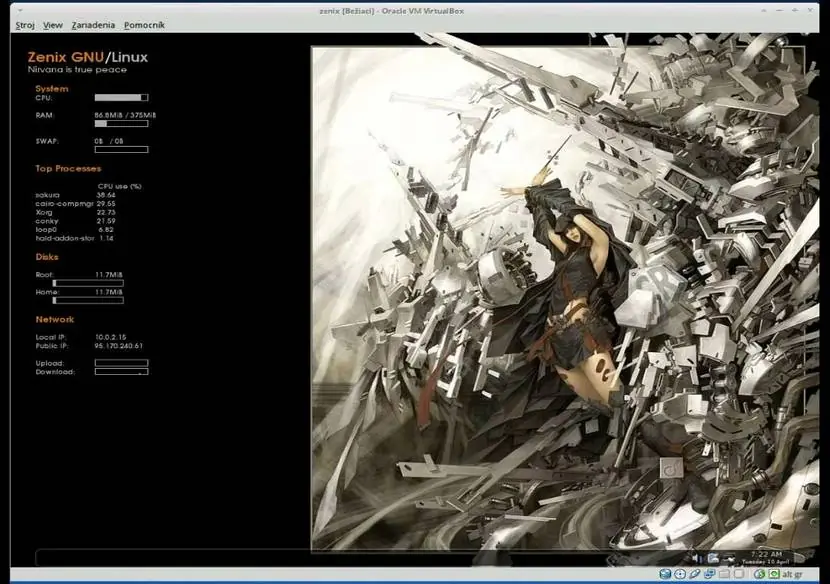The width and height of the screenshot is (830, 584).
Task: Click the alt gr host key label
Action: tap(792, 574)
